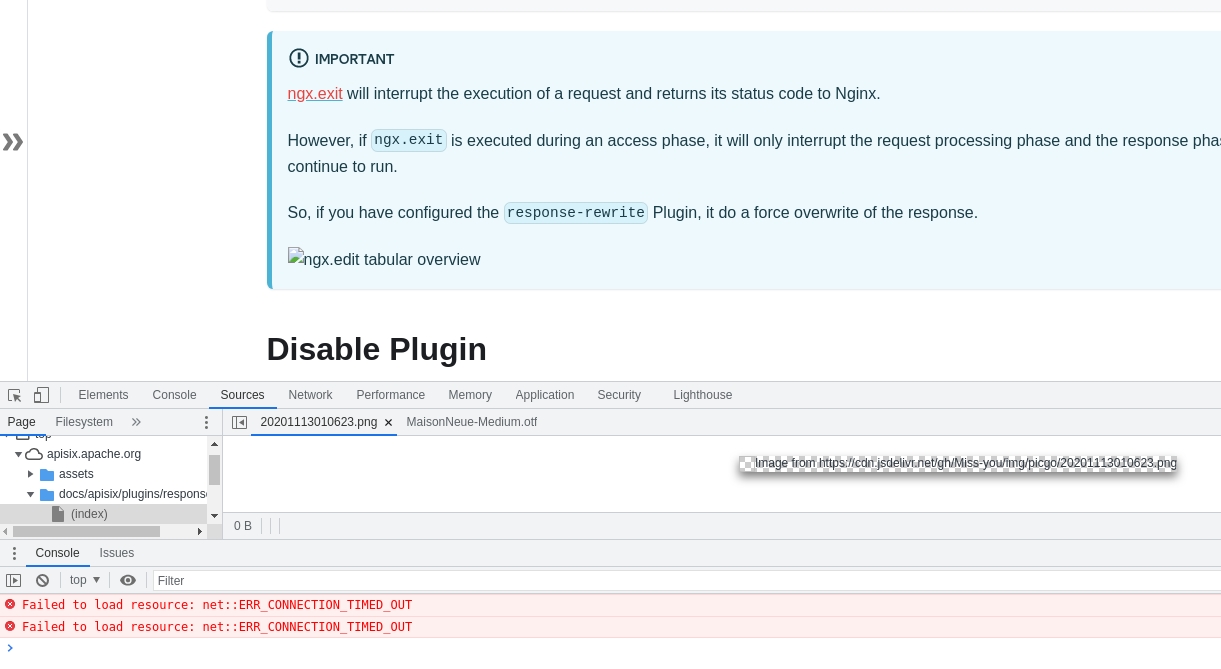Toggle the device emulation toolbar icon
1221x669 pixels.
(41, 395)
